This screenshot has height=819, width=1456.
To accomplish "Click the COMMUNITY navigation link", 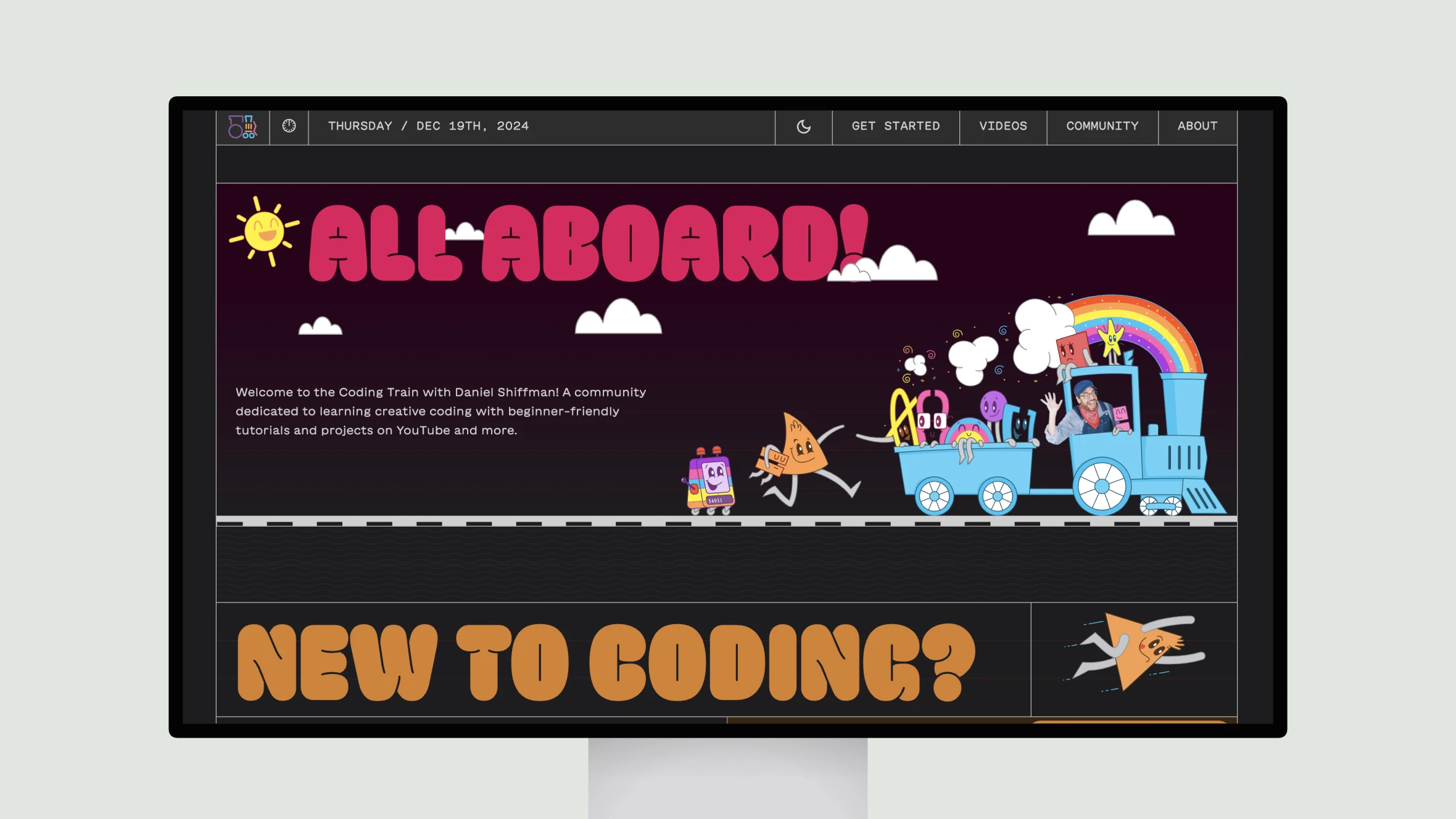I will (1102, 125).
